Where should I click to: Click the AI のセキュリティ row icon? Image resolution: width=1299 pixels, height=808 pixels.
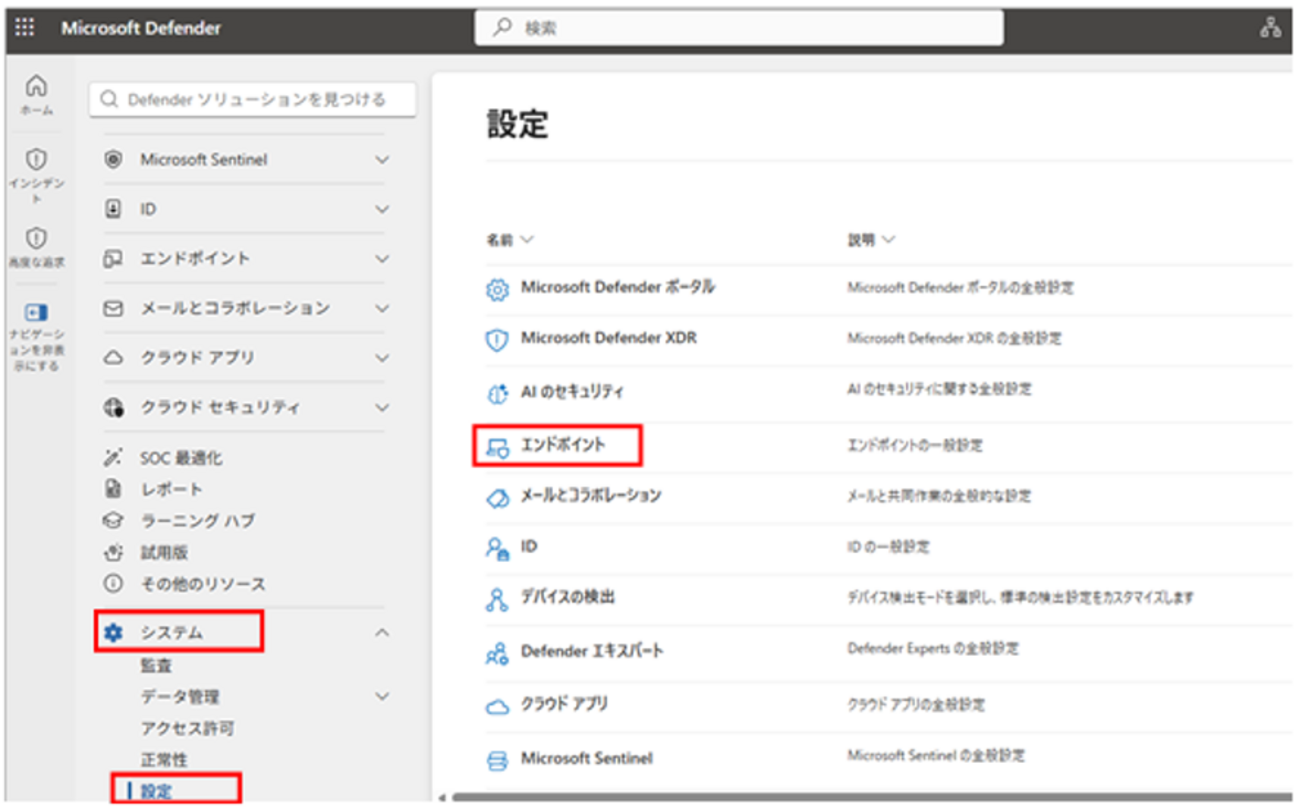click(497, 393)
